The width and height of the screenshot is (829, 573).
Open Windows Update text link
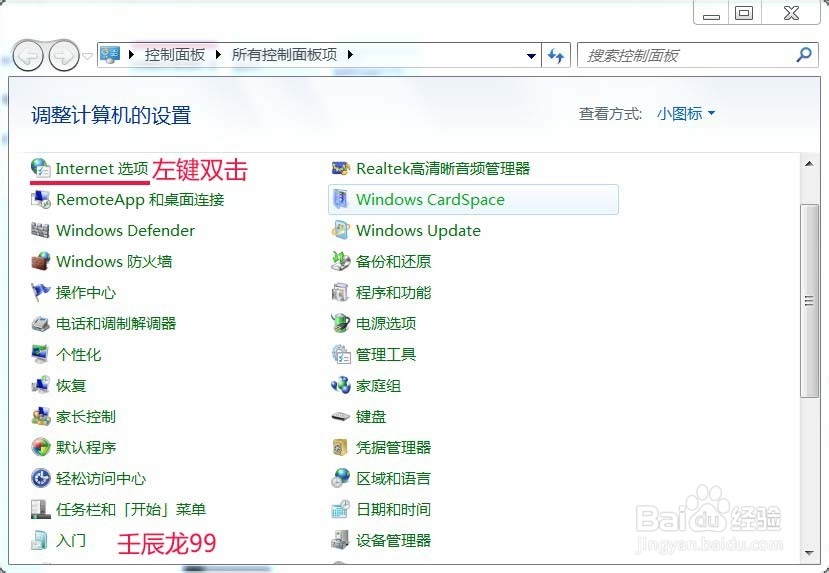pyautogui.click(x=418, y=230)
